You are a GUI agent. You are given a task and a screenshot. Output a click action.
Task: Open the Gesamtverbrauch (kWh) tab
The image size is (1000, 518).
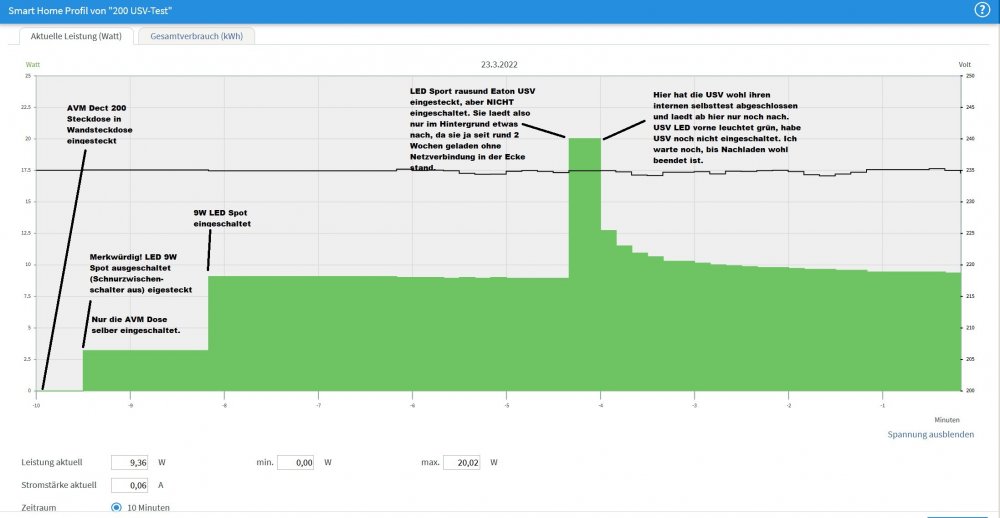[x=196, y=36]
